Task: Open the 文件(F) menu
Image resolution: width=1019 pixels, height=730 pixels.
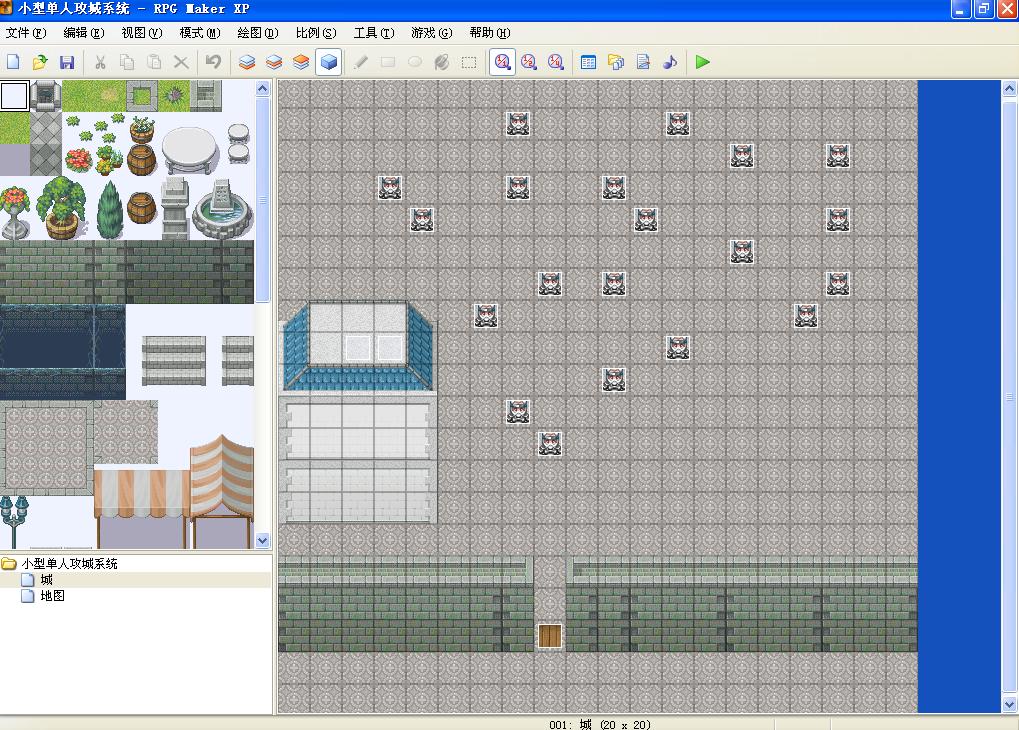Action: click(x=26, y=33)
